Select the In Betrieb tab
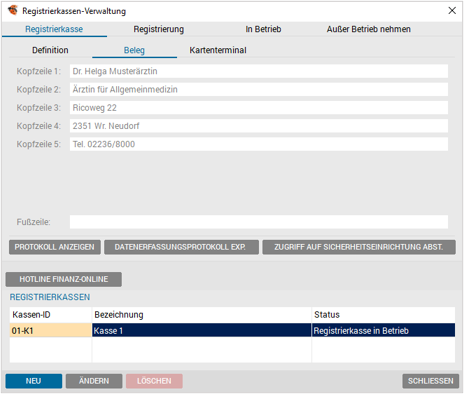464x394 pixels. [x=263, y=29]
